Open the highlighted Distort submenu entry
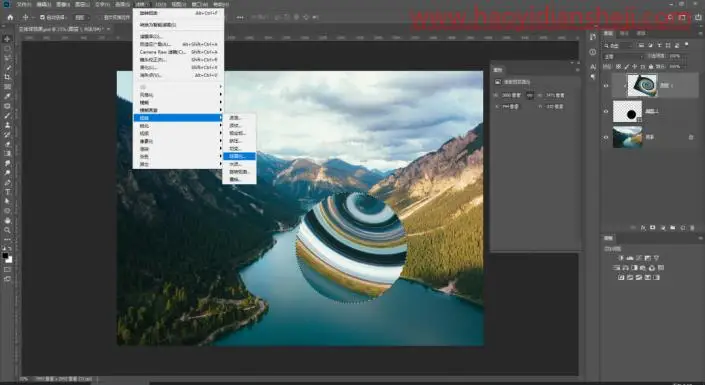 (178, 118)
